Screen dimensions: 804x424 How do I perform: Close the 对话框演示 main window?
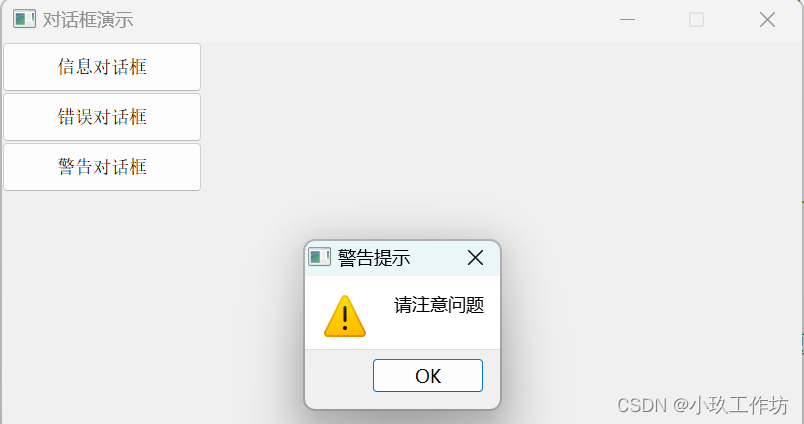[x=767, y=19]
